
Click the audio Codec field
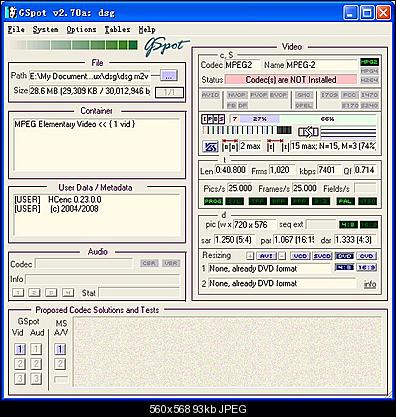coord(84,264)
